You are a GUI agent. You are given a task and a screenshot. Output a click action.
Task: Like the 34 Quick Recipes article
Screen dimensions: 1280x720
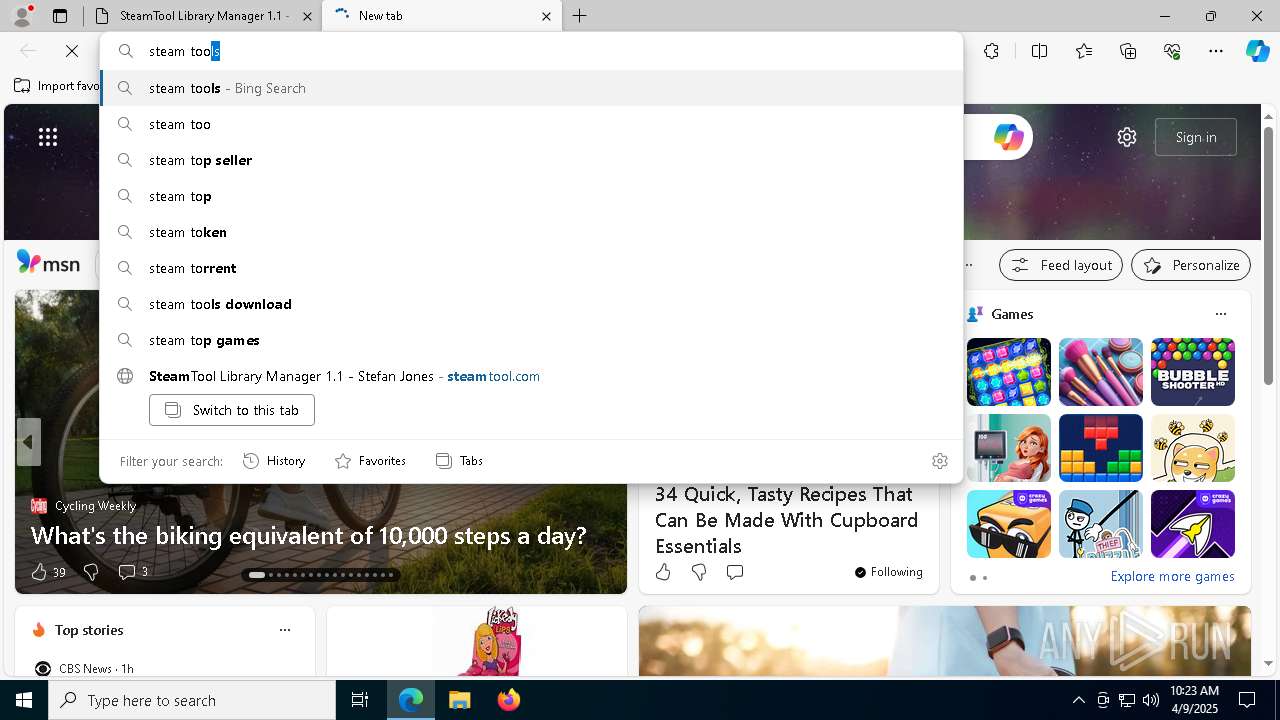tap(663, 572)
